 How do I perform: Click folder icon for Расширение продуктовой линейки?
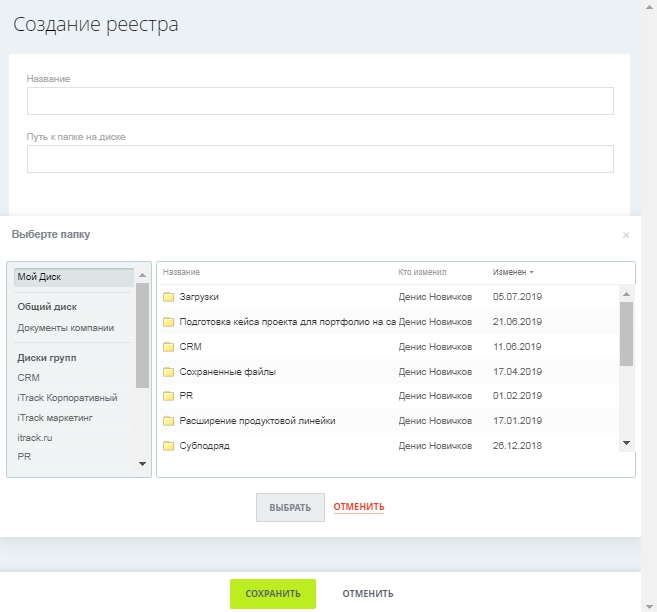point(169,421)
